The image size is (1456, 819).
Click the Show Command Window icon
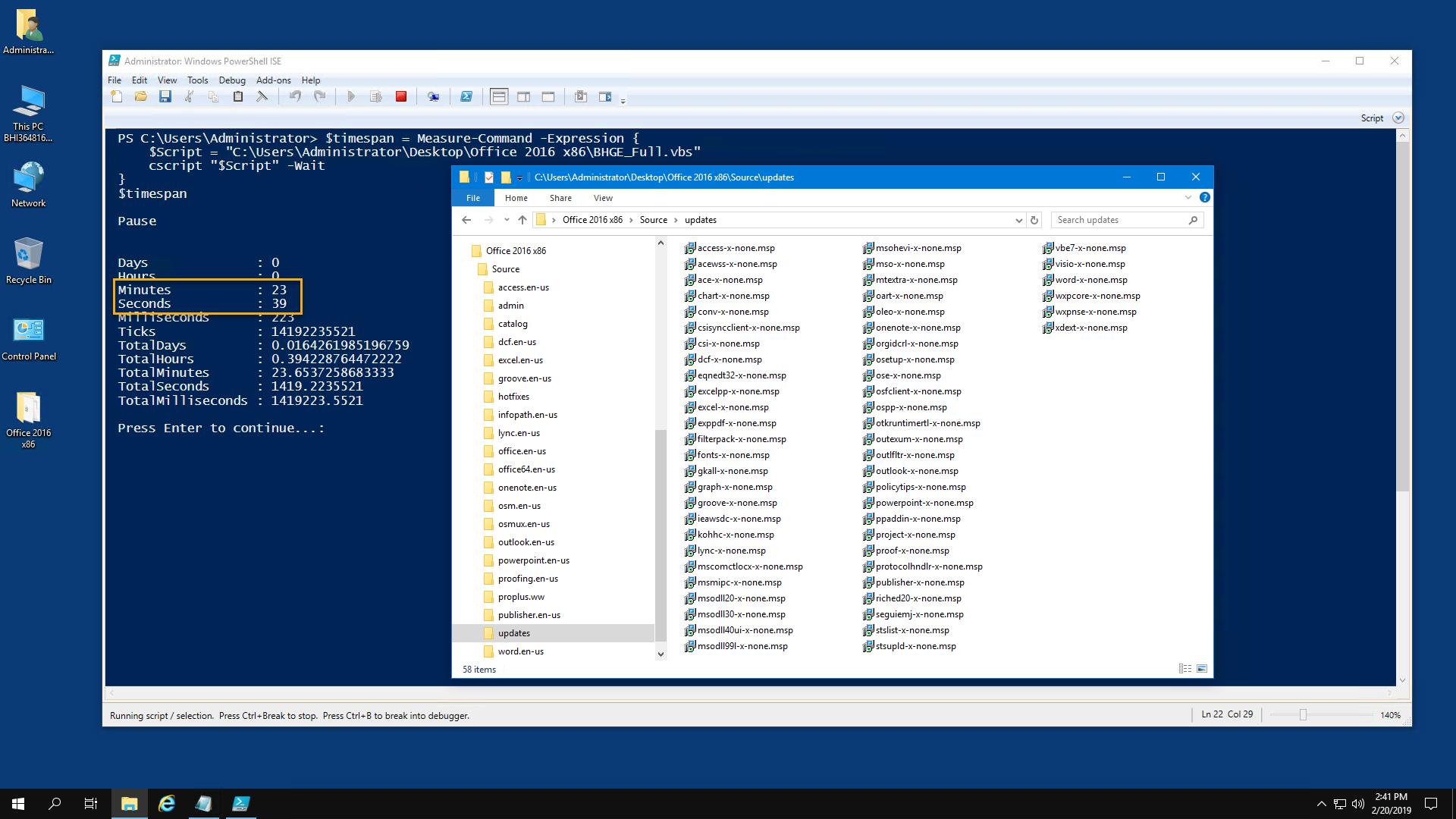(x=581, y=96)
